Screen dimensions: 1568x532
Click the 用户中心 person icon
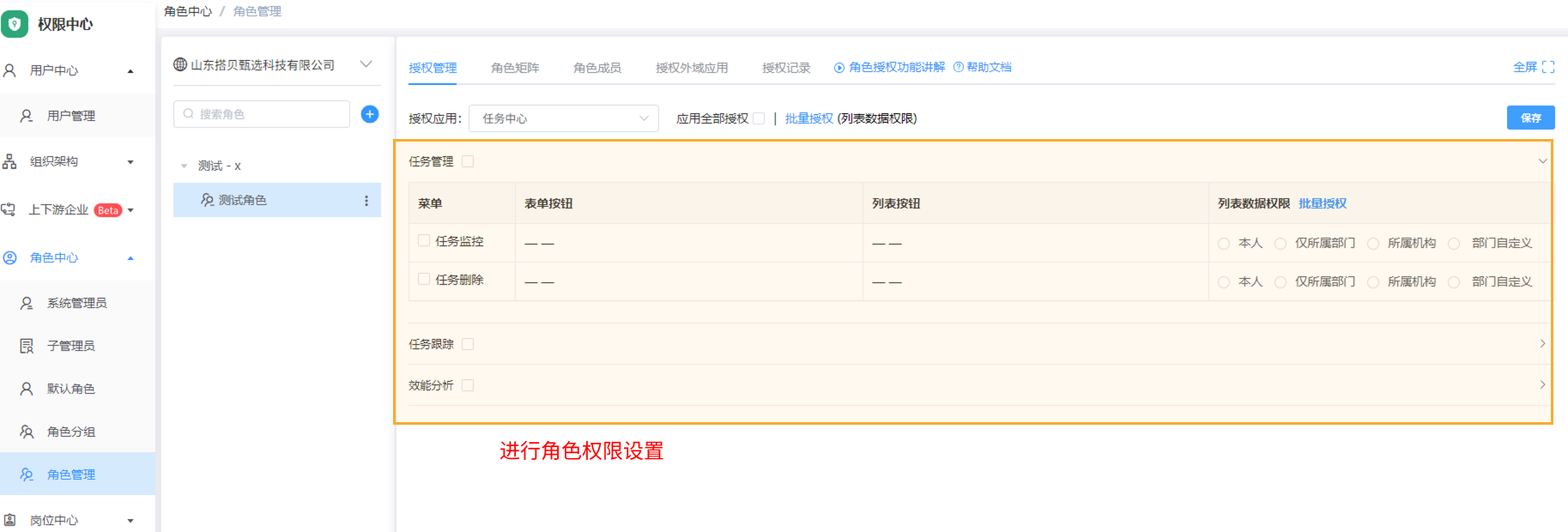coord(9,70)
